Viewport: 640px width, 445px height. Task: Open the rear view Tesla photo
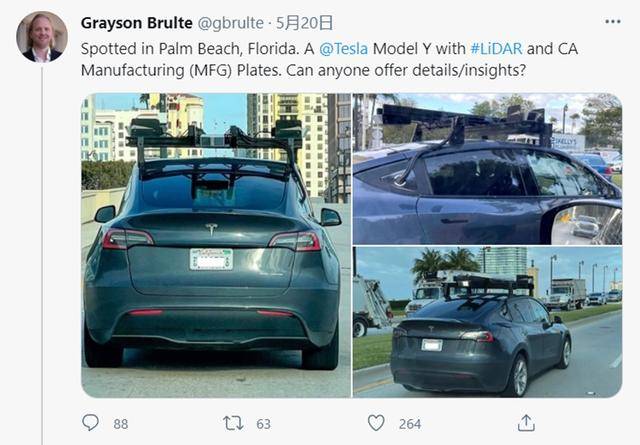tap(216, 245)
